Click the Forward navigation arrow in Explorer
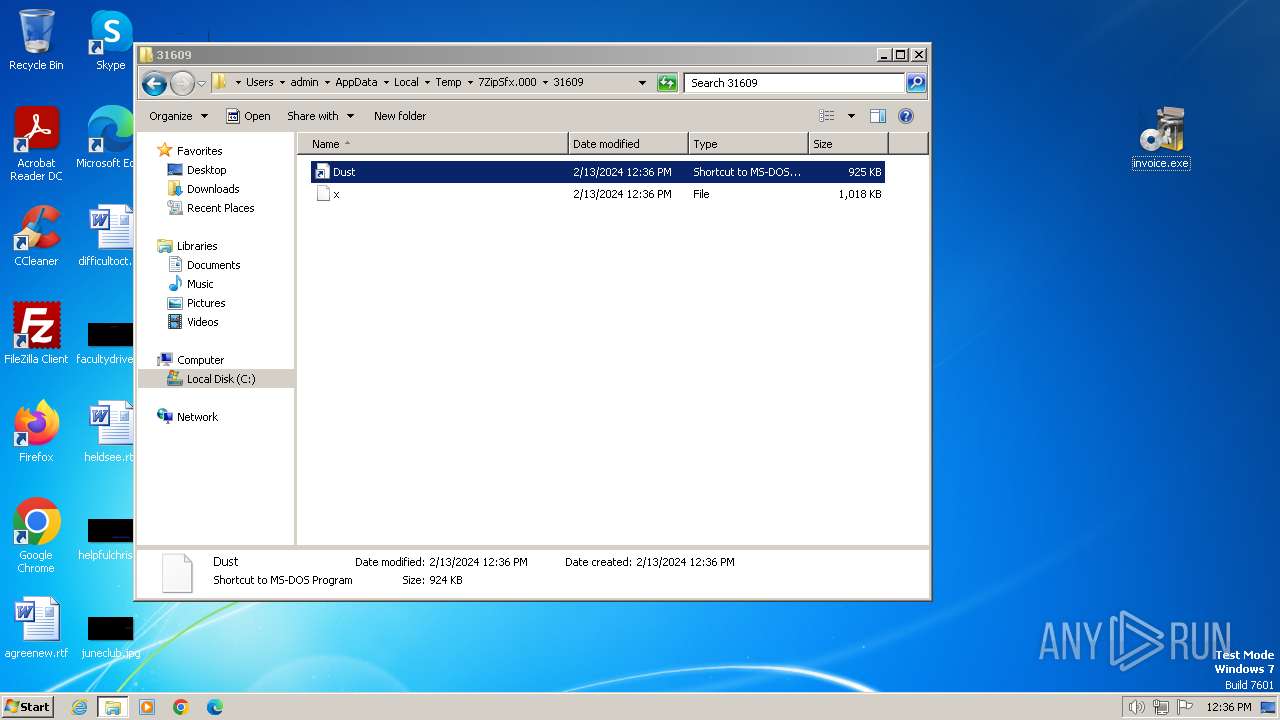 pos(182,83)
